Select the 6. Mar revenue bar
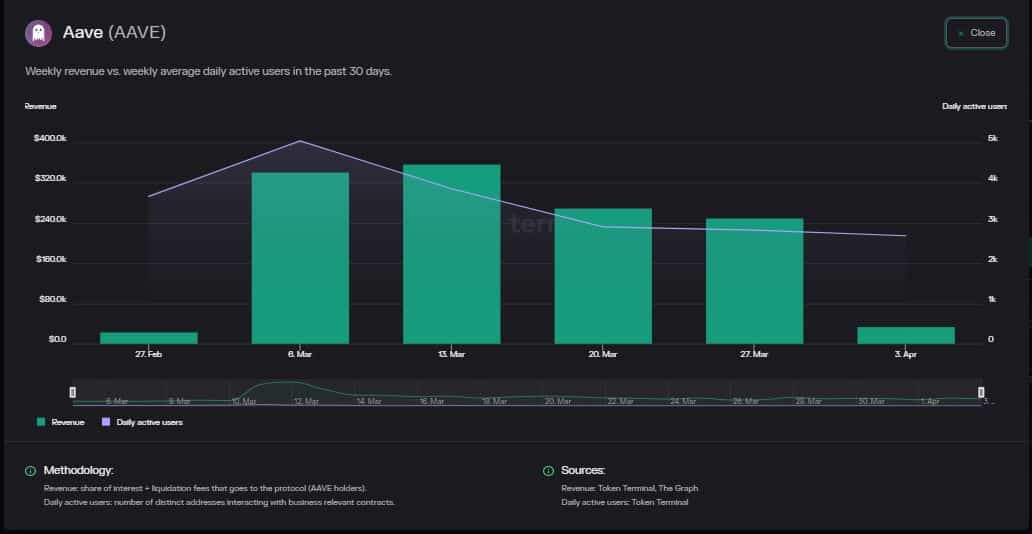 pos(300,258)
